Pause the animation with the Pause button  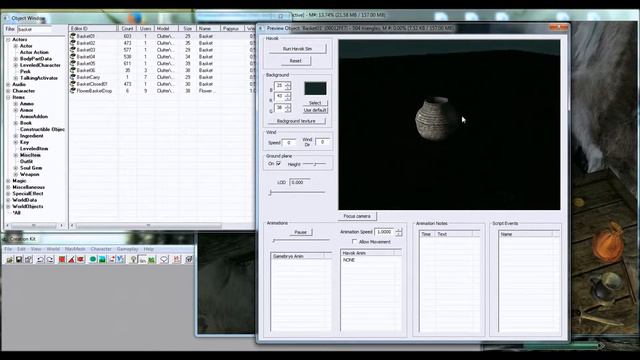click(300, 232)
